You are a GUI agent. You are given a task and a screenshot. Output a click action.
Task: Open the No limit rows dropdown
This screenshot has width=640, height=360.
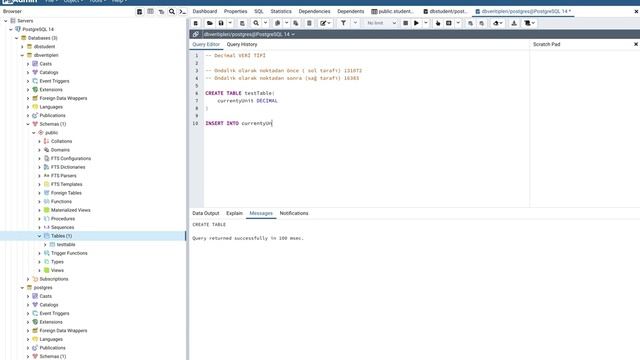pyautogui.click(x=381, y=23)
